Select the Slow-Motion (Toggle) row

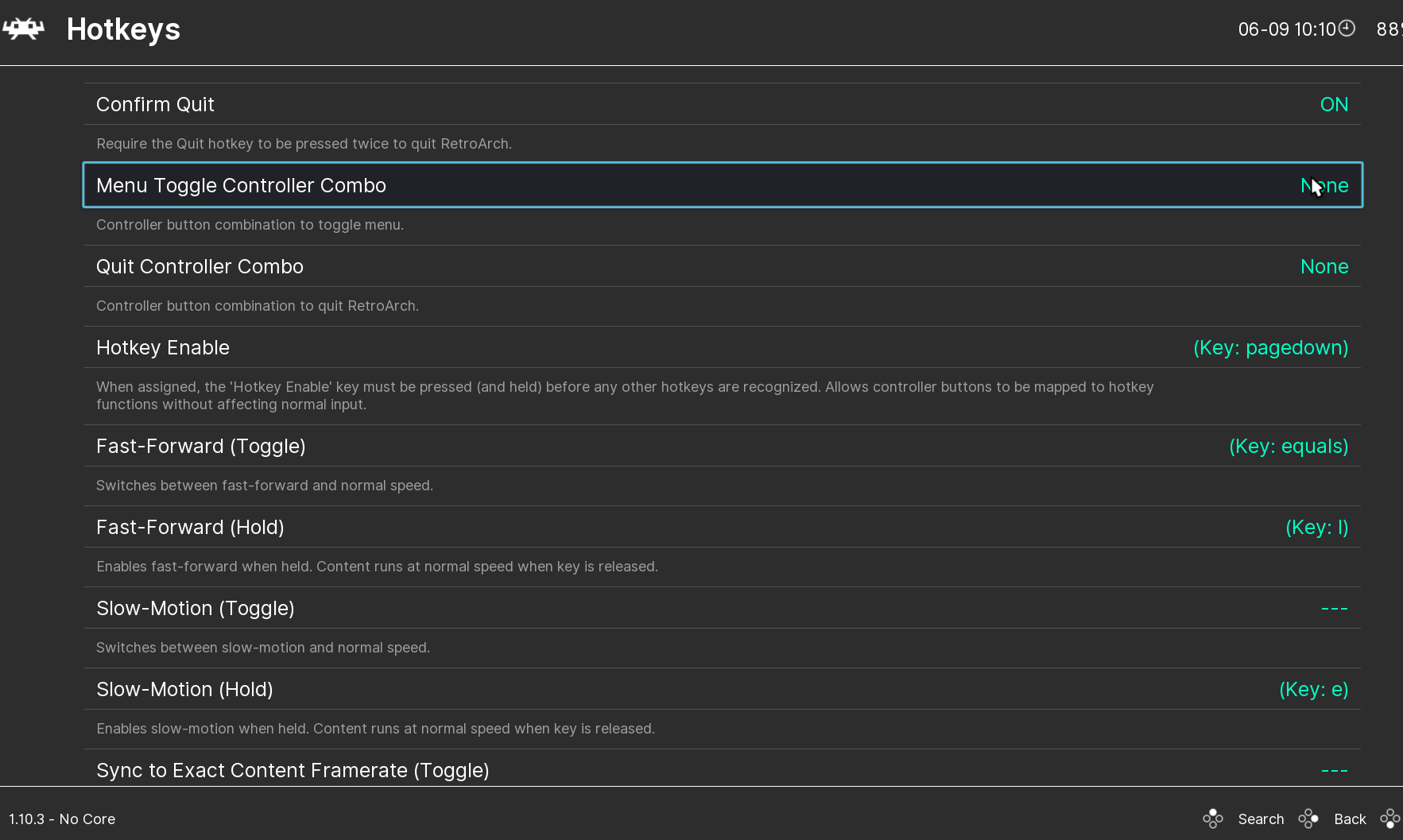pos(196,608)
